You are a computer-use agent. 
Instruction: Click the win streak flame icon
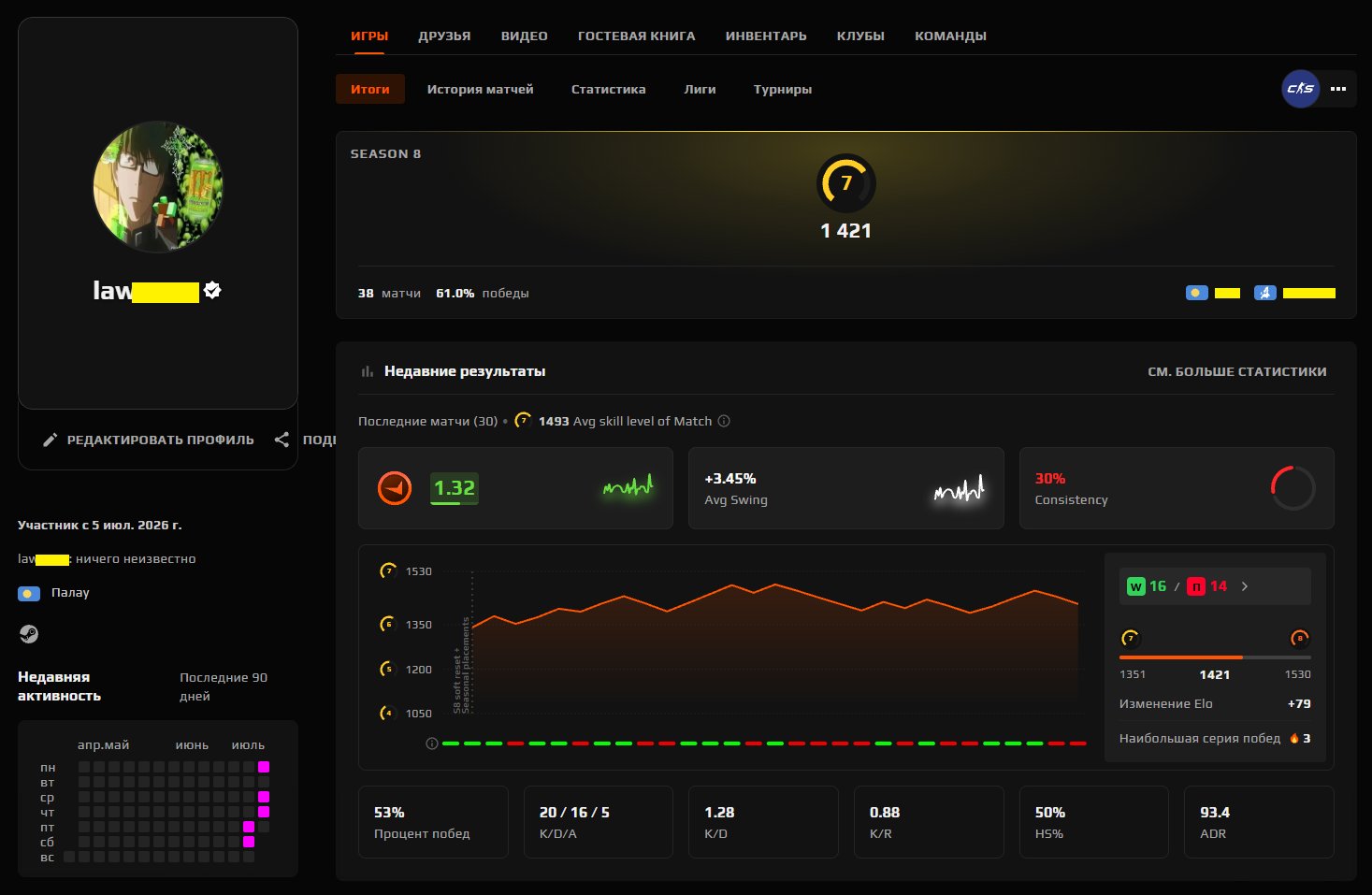(1294, 738)
